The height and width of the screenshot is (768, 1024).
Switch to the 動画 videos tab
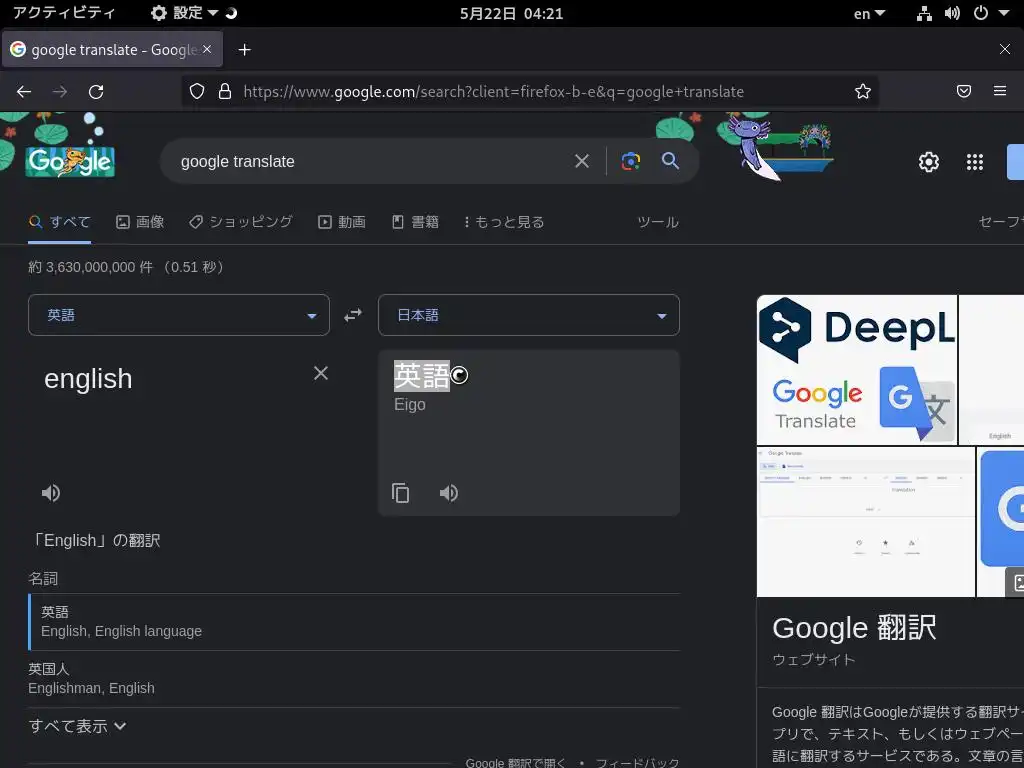(342, 222)
